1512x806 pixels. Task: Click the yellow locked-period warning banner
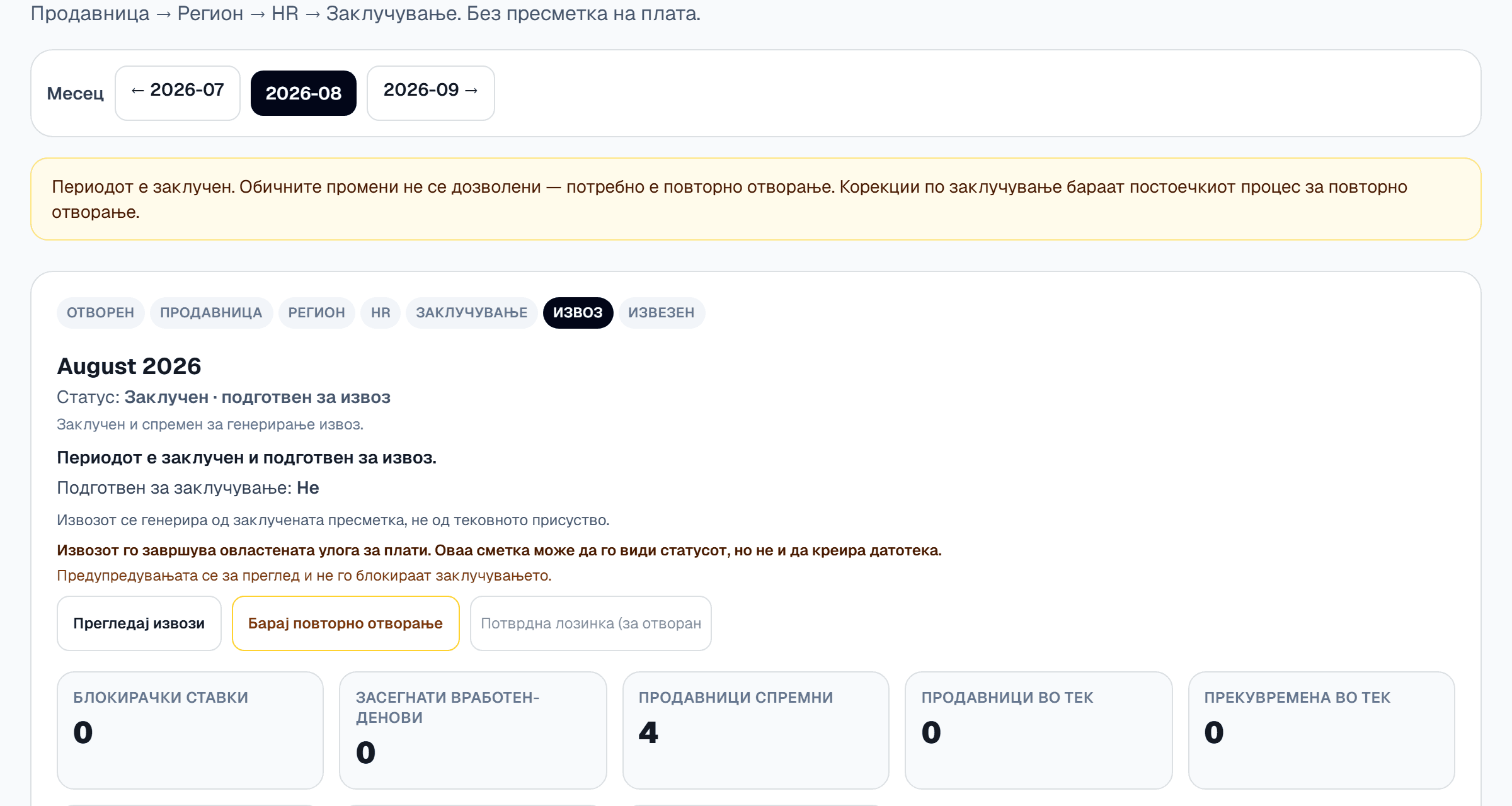[755, 199]
